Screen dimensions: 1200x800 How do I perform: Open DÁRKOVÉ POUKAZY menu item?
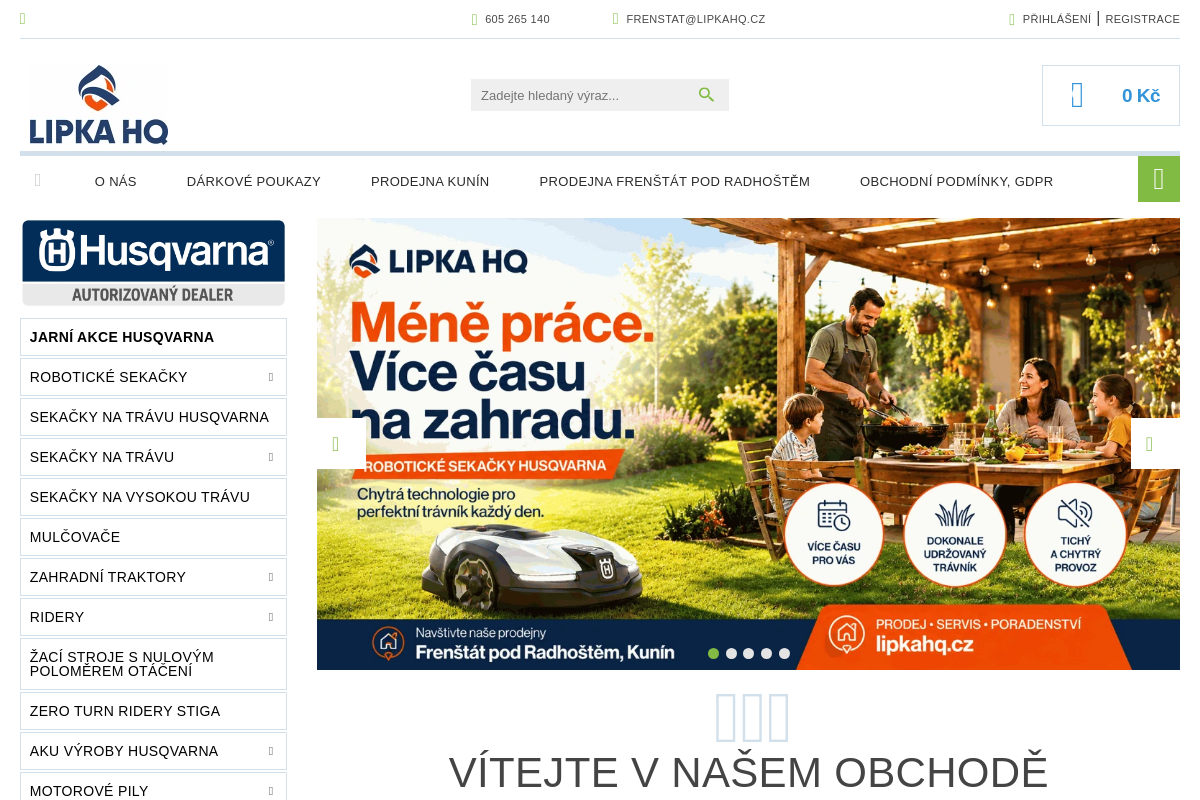click(x=254, y=181)
